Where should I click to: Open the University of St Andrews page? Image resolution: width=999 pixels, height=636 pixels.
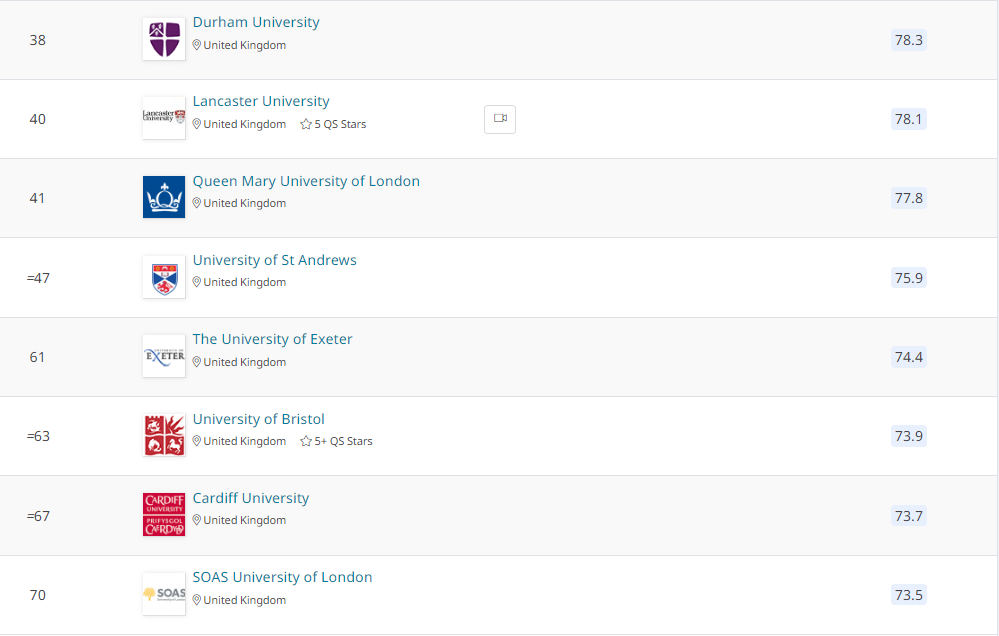point(274,260)
